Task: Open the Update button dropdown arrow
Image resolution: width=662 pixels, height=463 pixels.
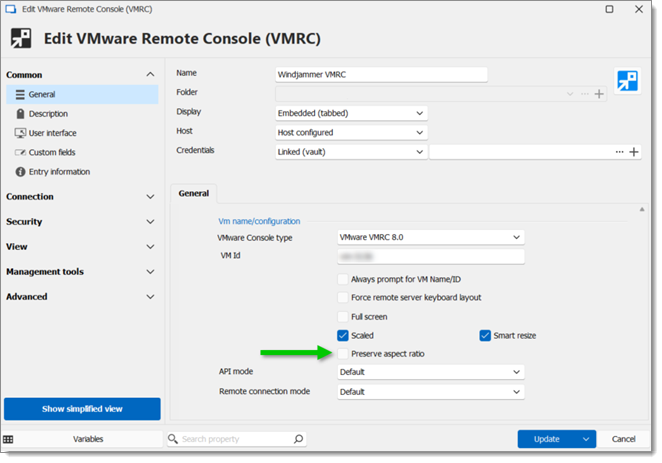Action: click(x=586, y=439)
